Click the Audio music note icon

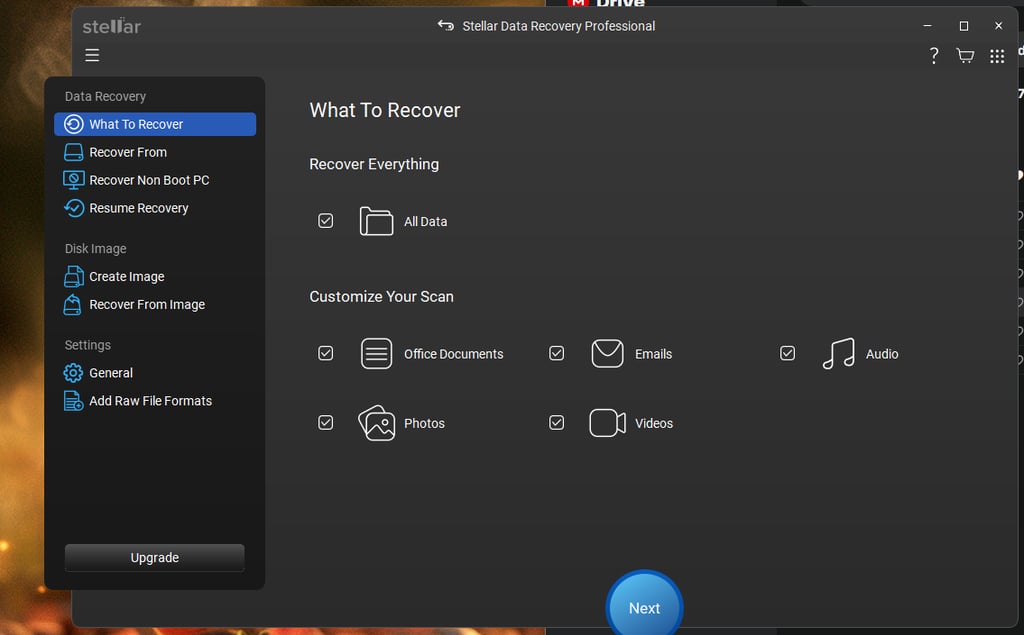(x=839, y=353)
